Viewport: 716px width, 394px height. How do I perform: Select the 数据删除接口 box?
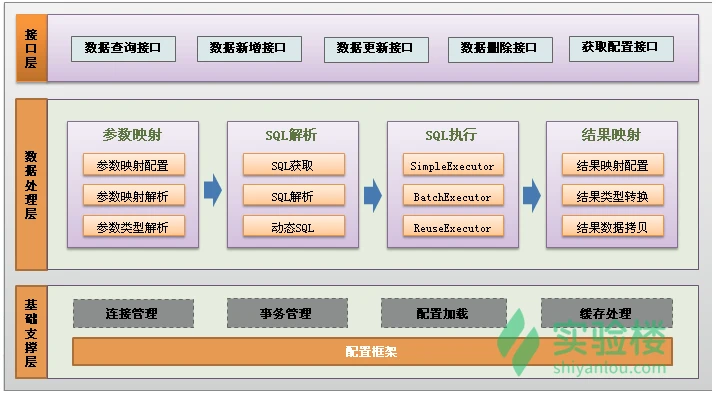coord(500,50)
